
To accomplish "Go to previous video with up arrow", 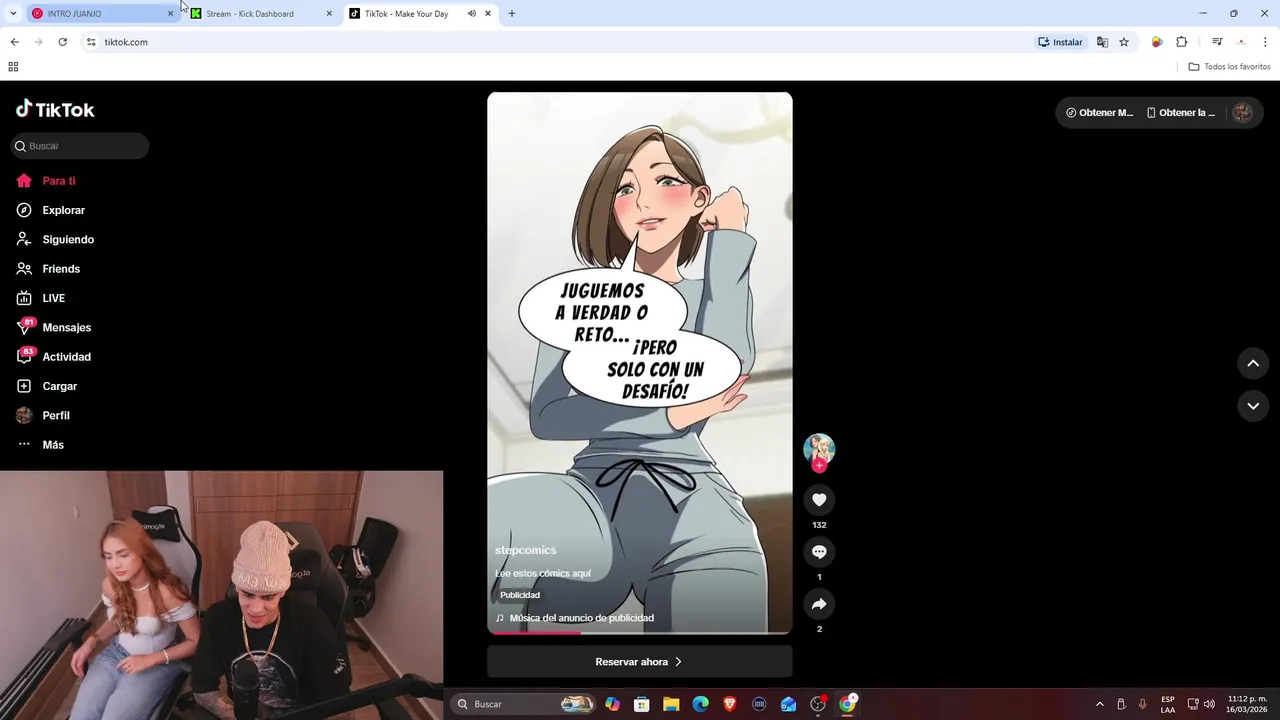I will click(1253, 364).
